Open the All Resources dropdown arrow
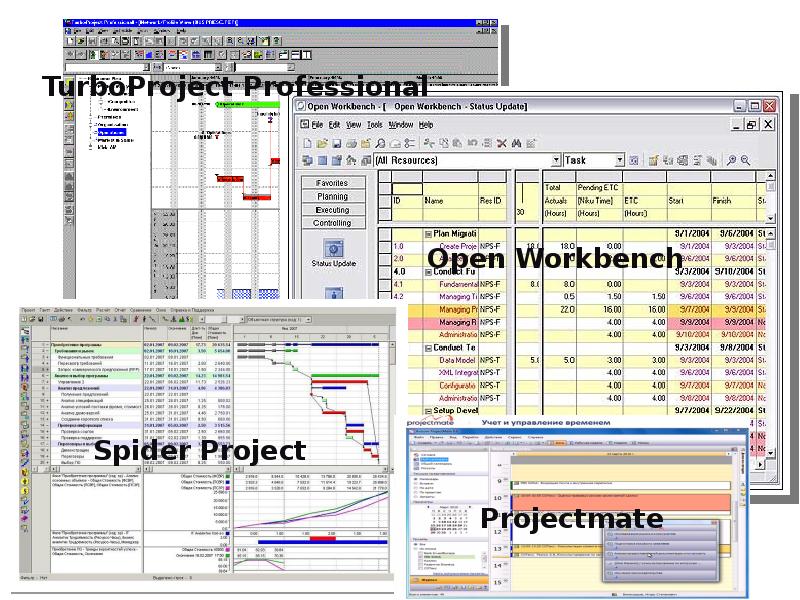This screenshot has width=800, height=600. click(x=556, y=160)
